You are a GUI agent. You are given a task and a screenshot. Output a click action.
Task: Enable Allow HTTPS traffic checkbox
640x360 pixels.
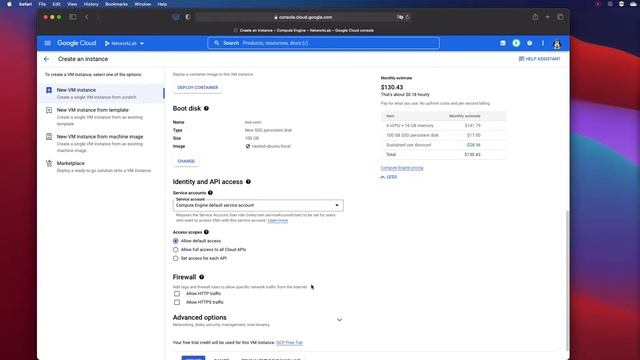pos(177,302)
